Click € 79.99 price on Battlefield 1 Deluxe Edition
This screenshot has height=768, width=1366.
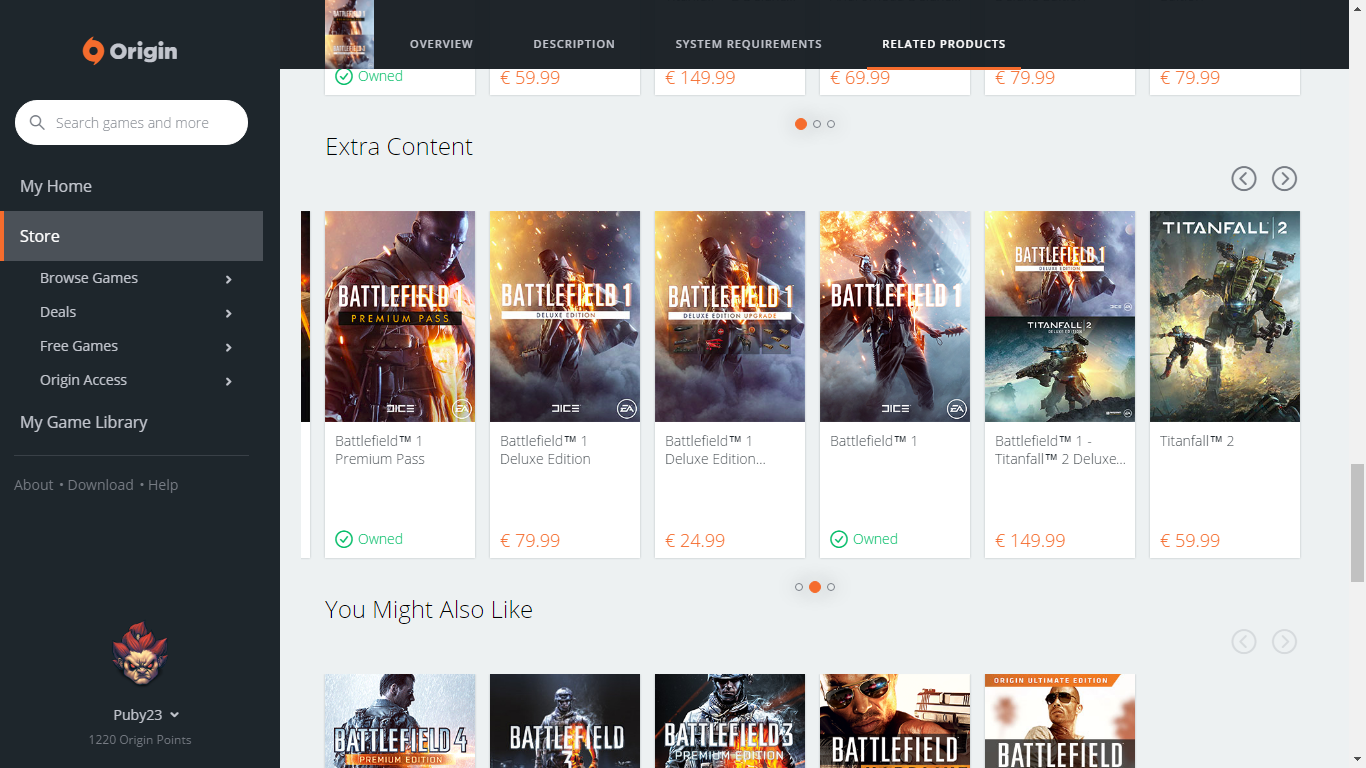(x=530, y=541)
